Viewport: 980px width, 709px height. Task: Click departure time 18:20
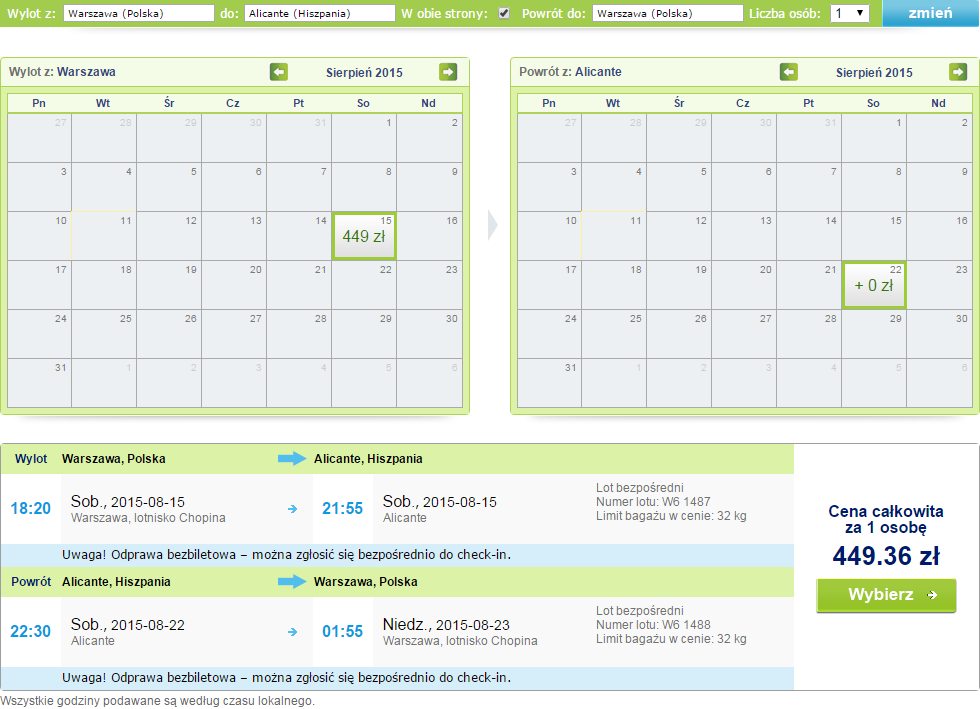31,508
